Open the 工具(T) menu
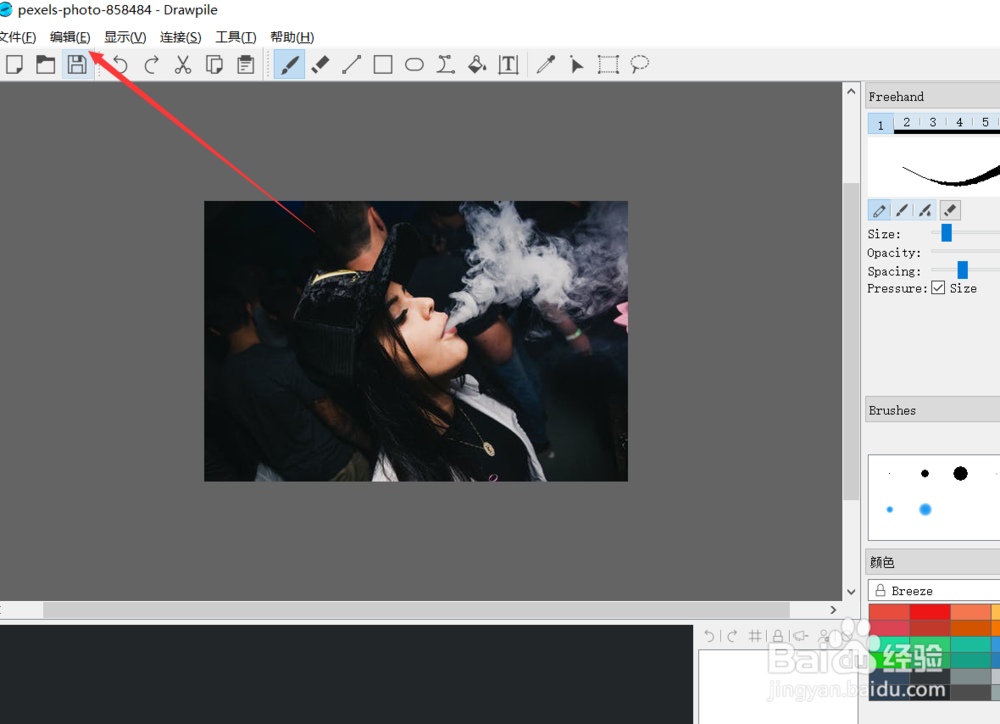Image resolution: width=1000 pixels, height=724 pixels. tap(235, 37)
